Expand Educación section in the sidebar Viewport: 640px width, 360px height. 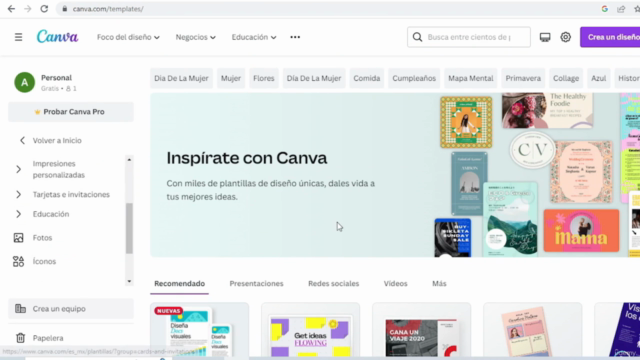pos(18,214)
